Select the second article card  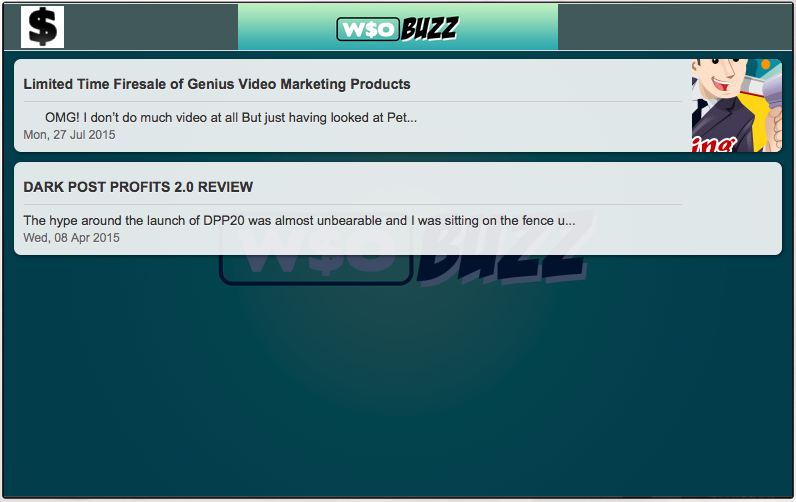[397, 208]
